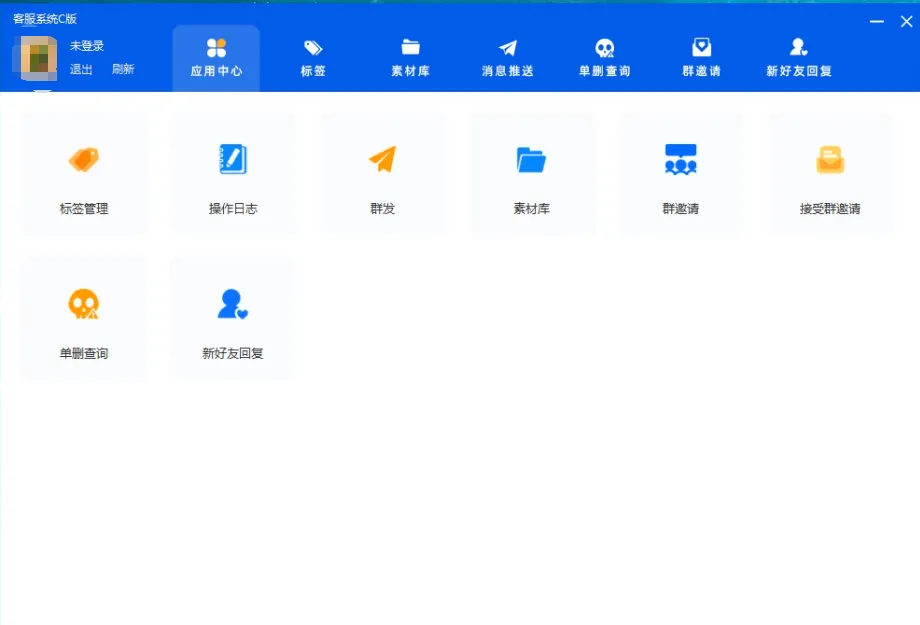Open the 操作日志 (Operation Log) icon
This screenshot has height=625, width=920.
(233, 172)
